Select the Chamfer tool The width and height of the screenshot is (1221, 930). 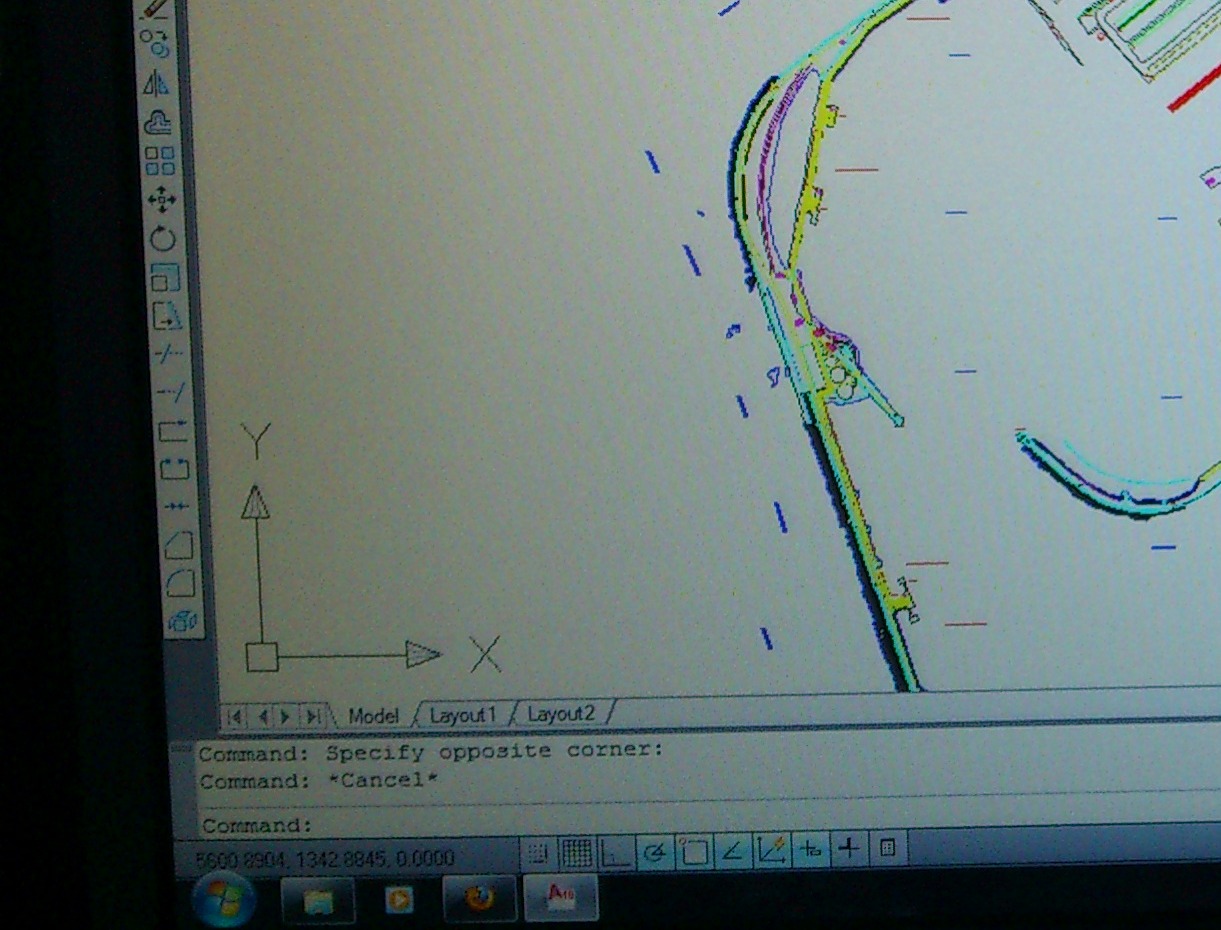pos(178,544)
